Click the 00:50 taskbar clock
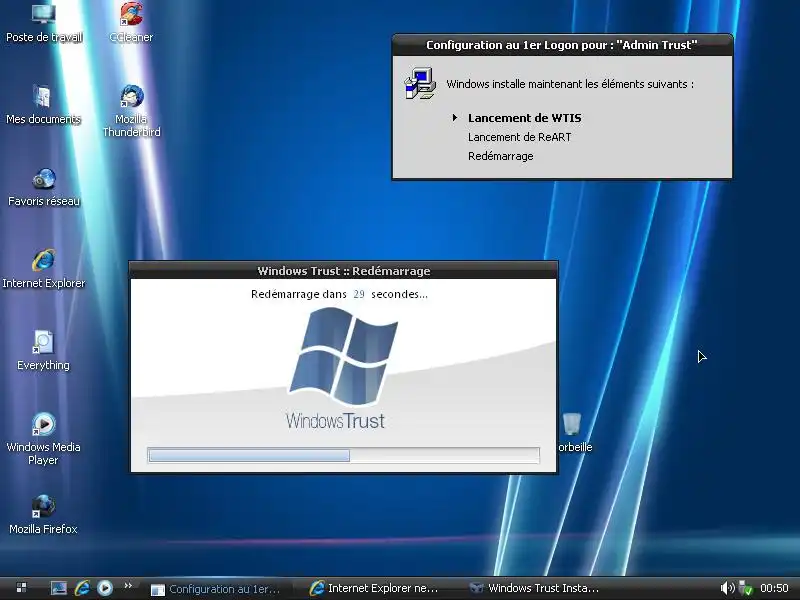Viewport: 800px width, 600px height. click(x=774, y=588)
